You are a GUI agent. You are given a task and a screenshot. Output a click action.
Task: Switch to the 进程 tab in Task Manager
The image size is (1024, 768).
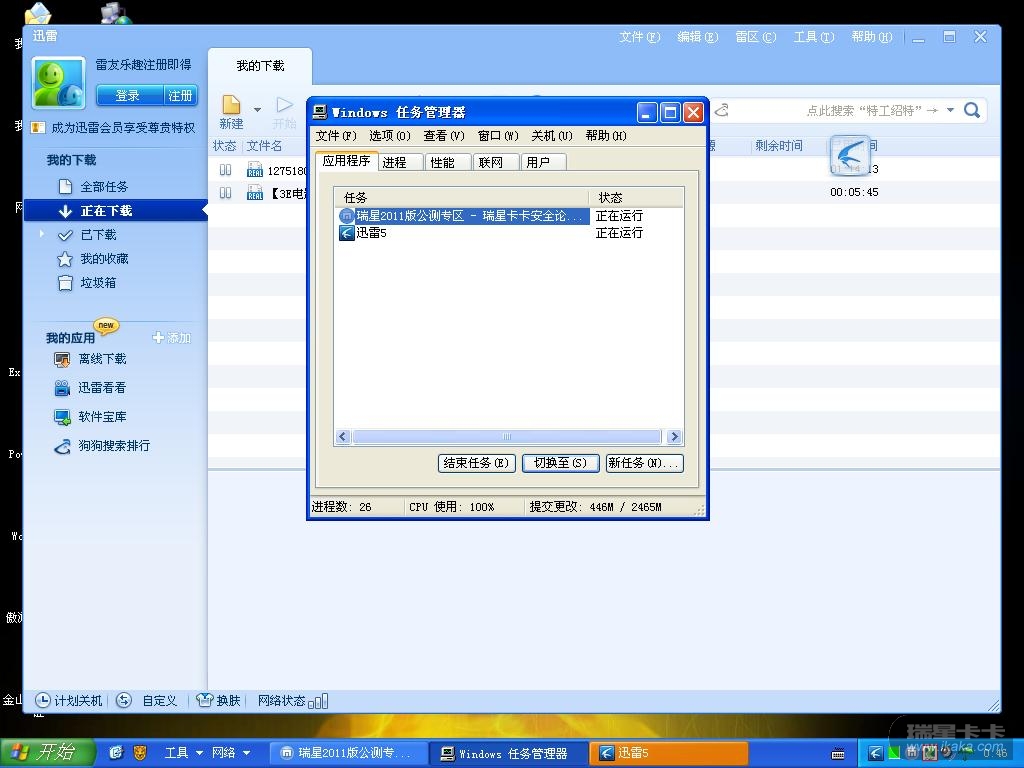400,163
